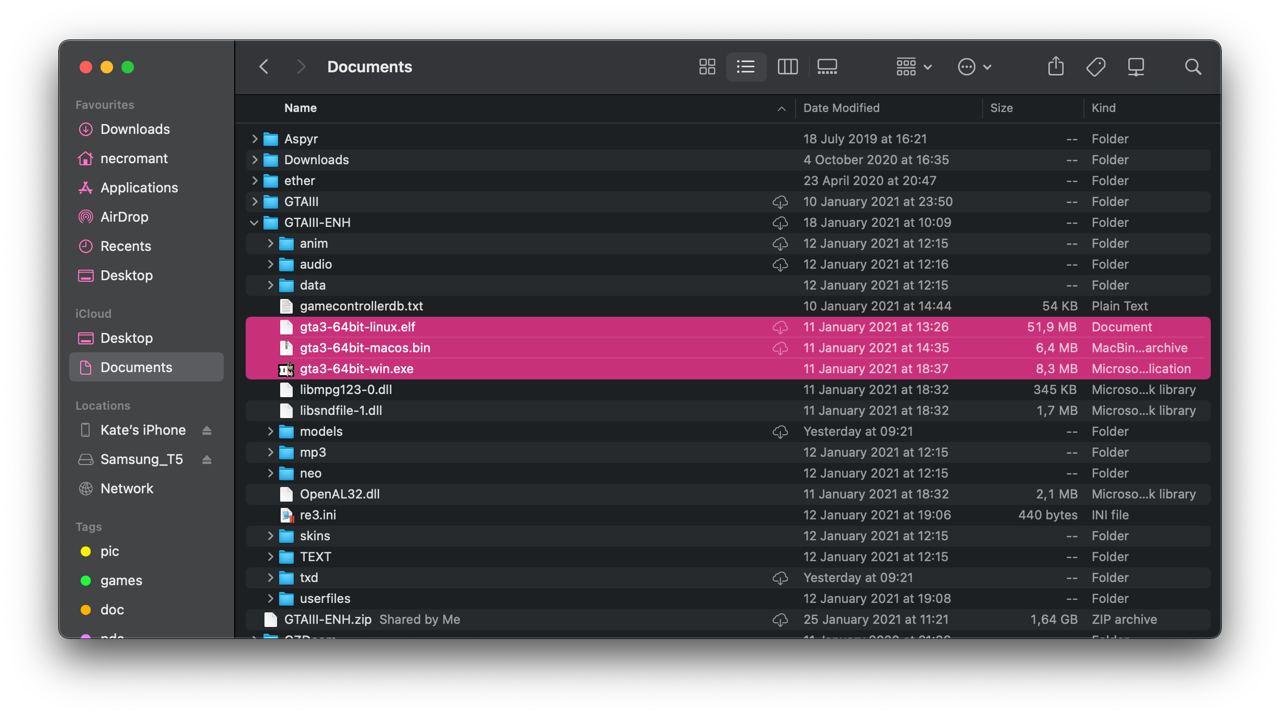
Task: Select the TEXT folder icon
Action: click(286, 557)
